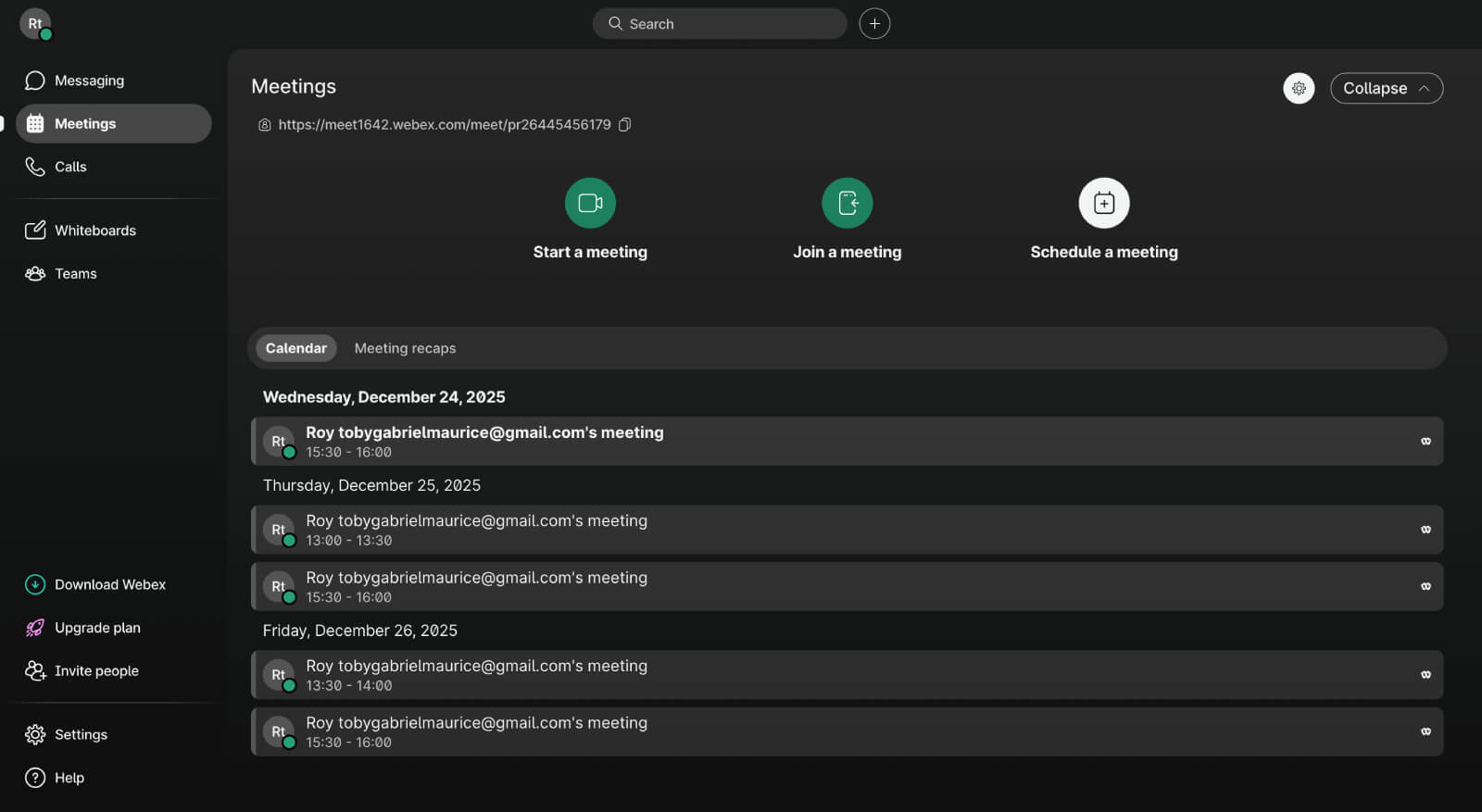Viewport: 1482px width, 812px height.
Task: Click the Friday, December 26, 2025 heading
Action: (x=360, y=631)
